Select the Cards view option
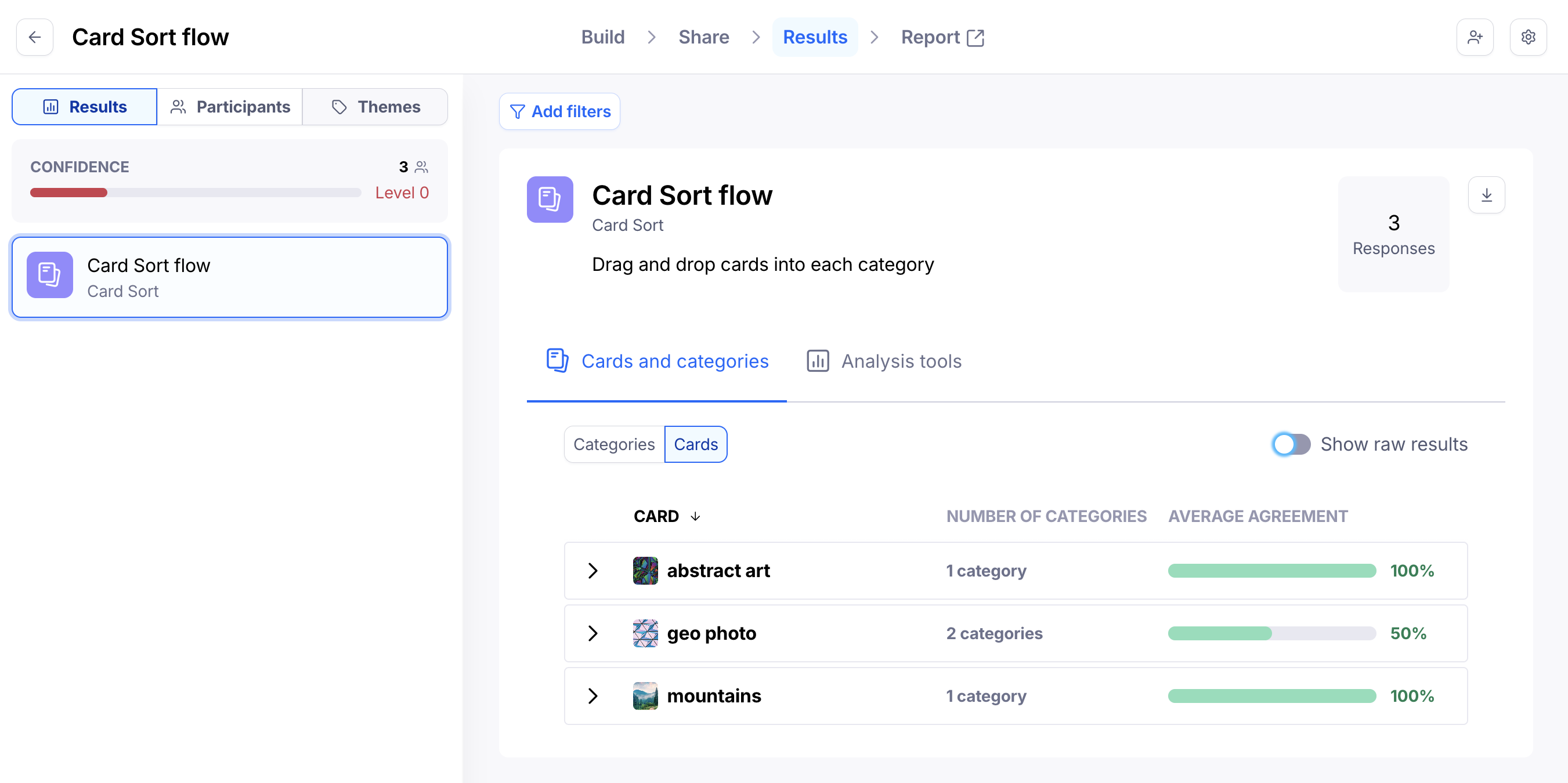This screenshot has height=783, width=1568. coord(696,444)
